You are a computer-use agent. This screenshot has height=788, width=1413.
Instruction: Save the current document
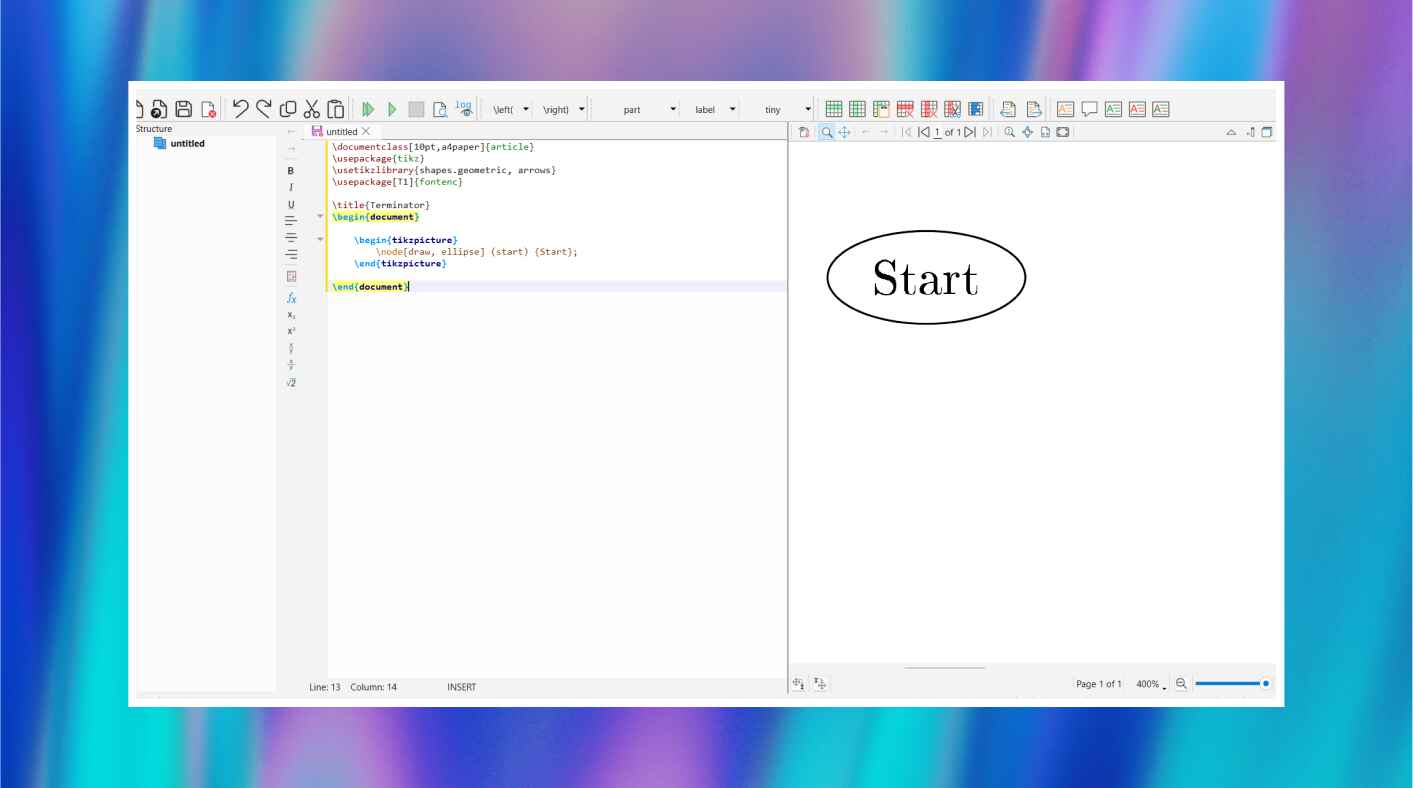[x=184, y=109]
